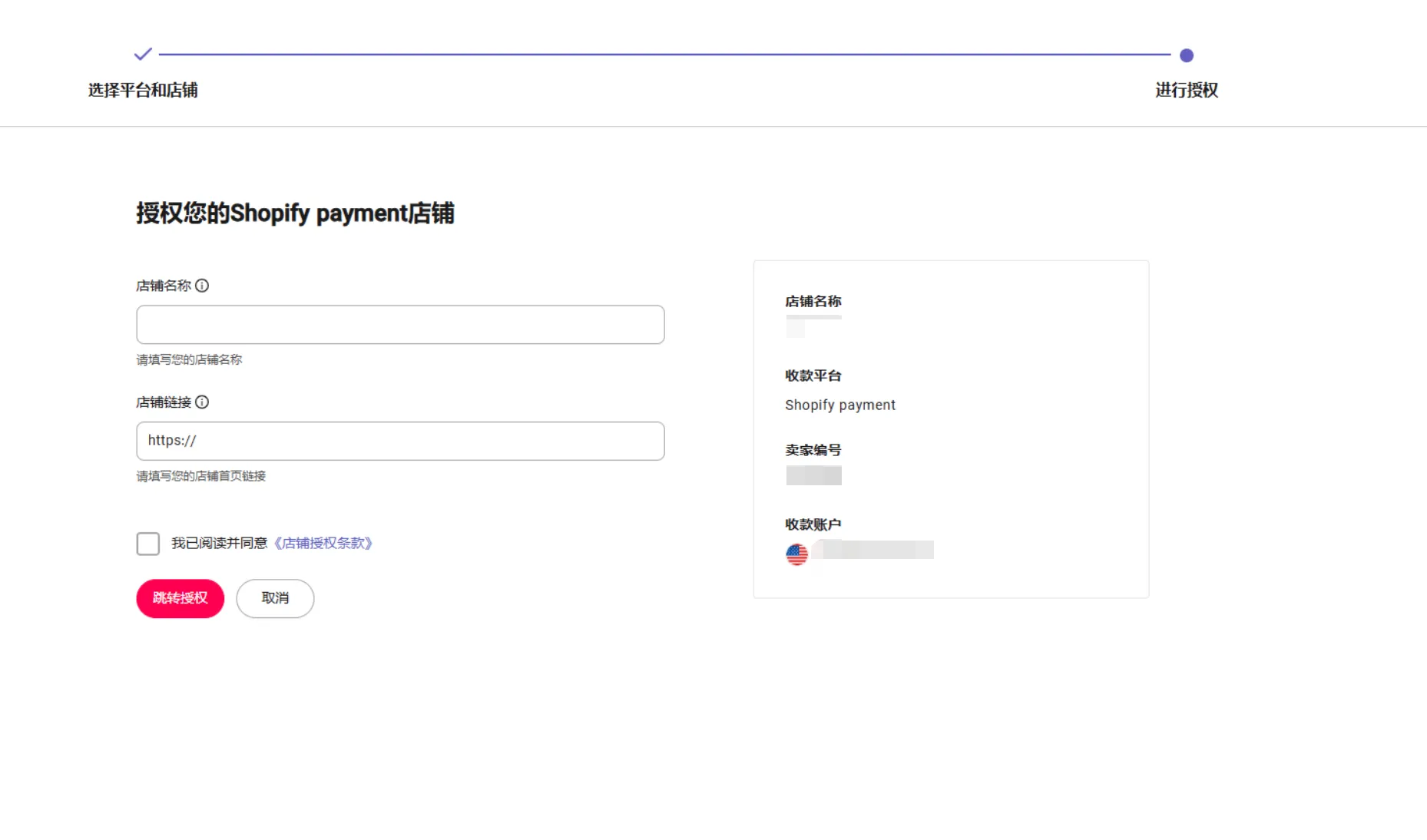Check the 我已阅读并同意 agreement checkbox

pos(148,544)
